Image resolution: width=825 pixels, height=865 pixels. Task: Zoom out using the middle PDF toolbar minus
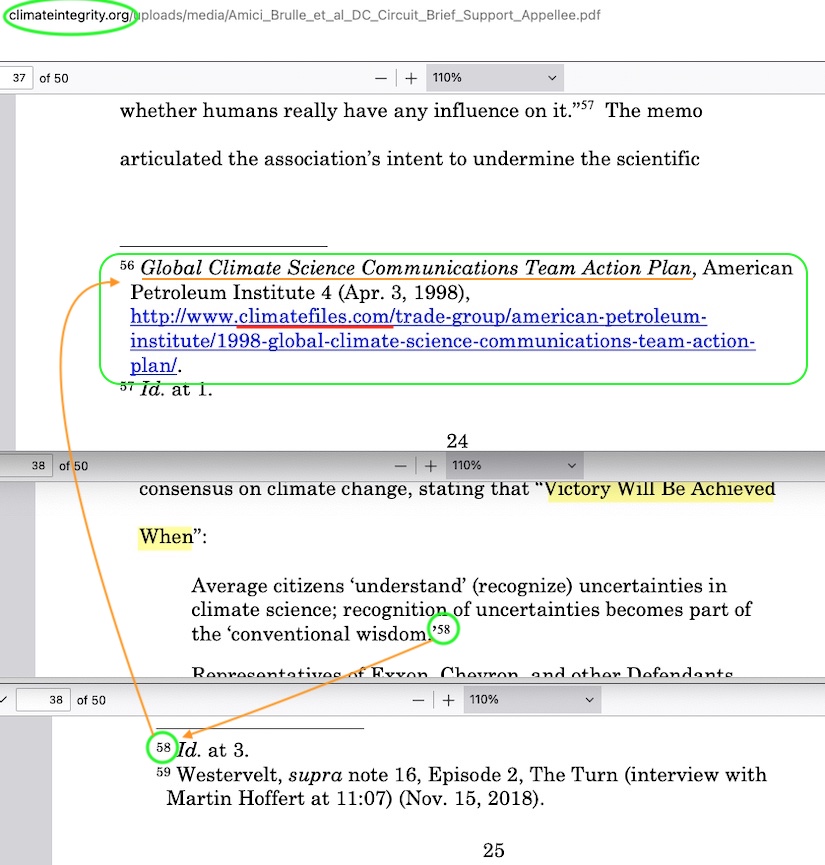click(400, 466)
